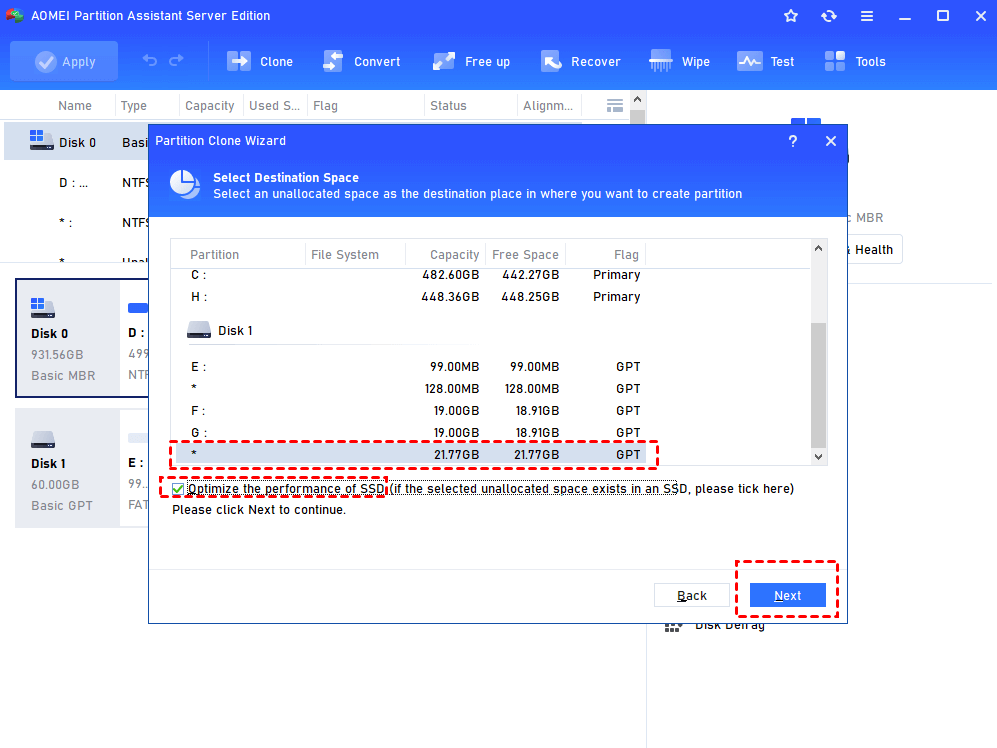Screen dimensions: 997x748
Task: Open the Recover tool menu
Action: 580,62
